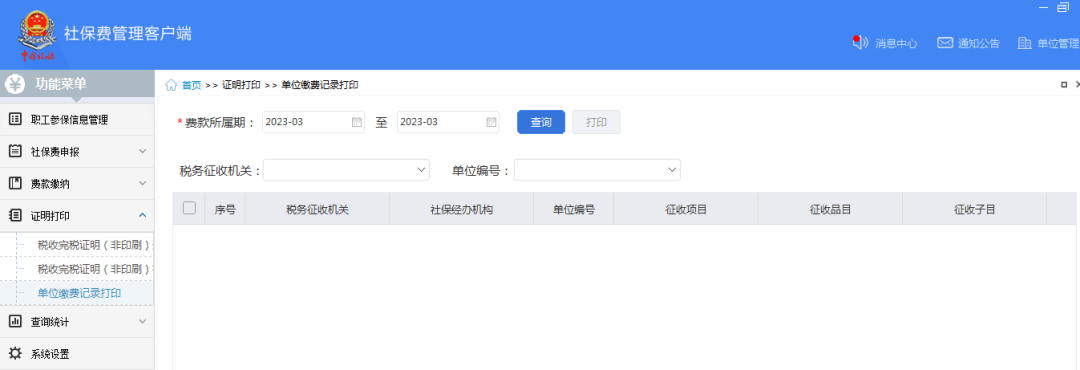The height and width of the screenshot is (370, 1080).
Task: Click 序号 column header
Action: (x=225, y=209)
